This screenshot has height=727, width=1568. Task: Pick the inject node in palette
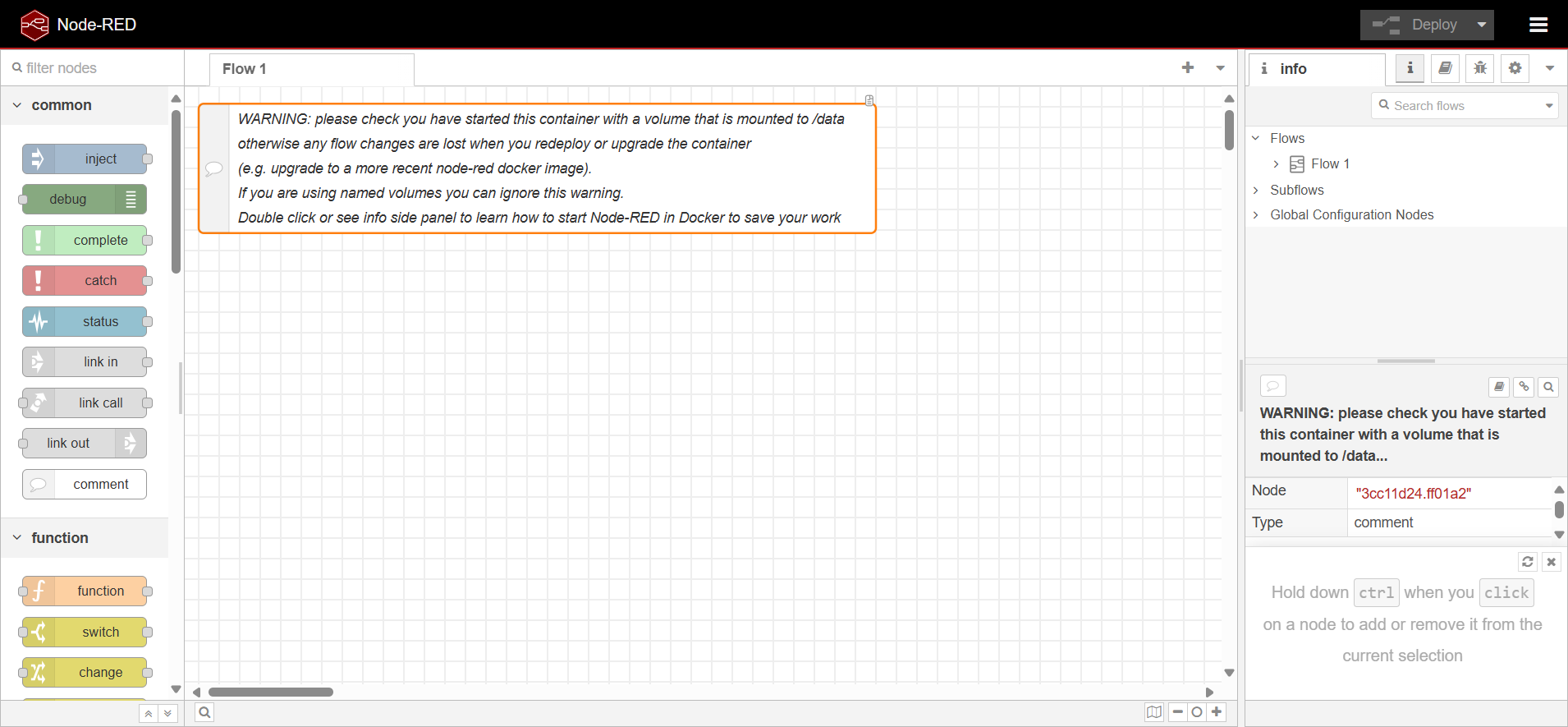click(85, 159)
